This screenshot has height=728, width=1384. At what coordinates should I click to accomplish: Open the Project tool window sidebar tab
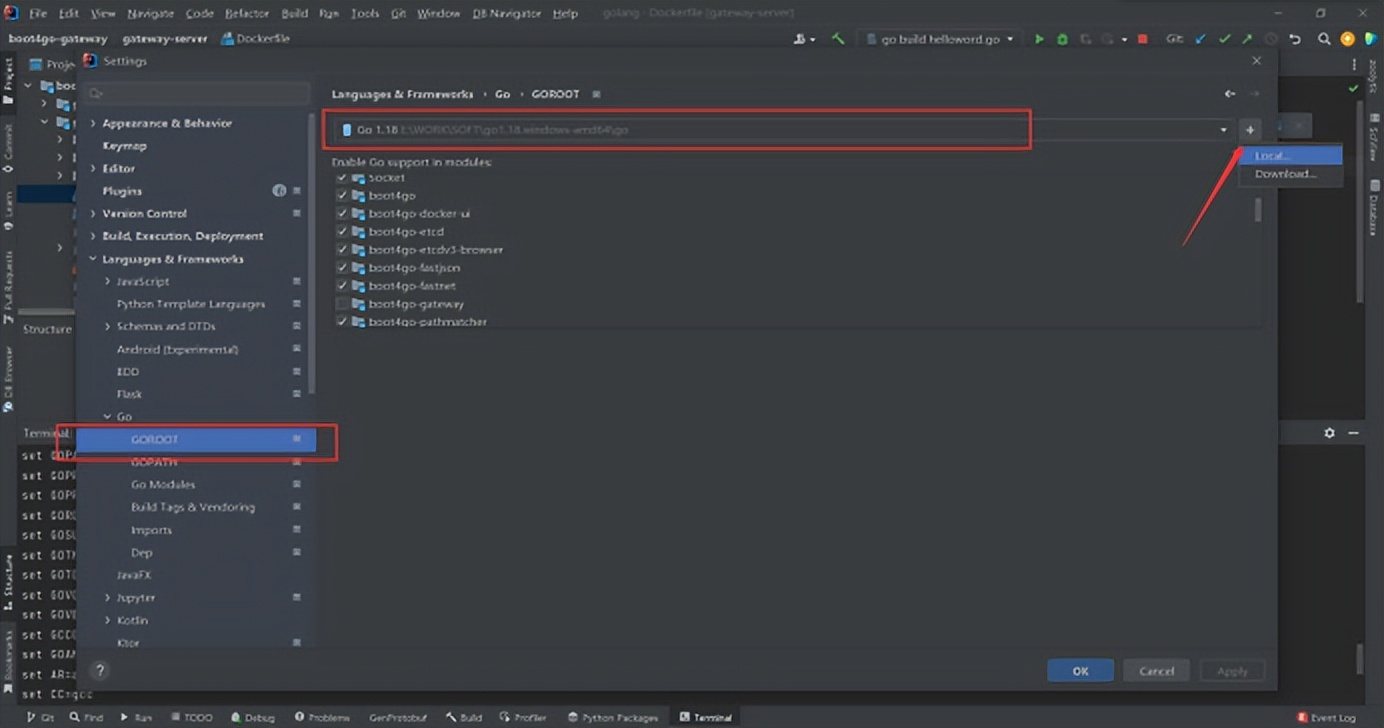pyautogui.click(x=8, y=81)
